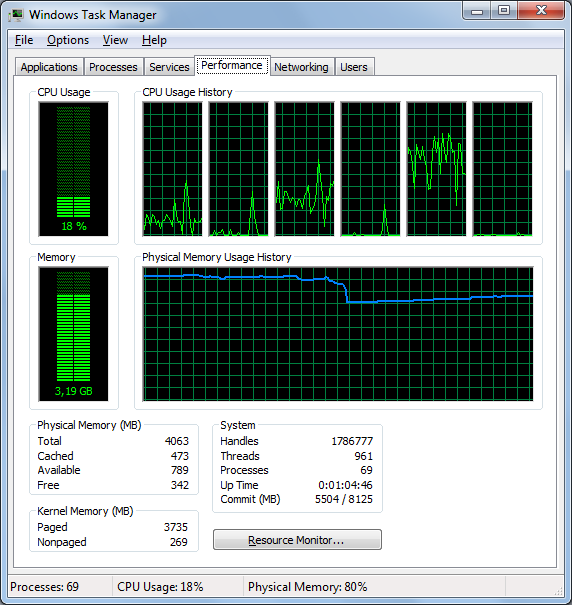The height and width of the screenshot is (605, 572).
Task: Click the Threads value 961
Action: (364, 456)
